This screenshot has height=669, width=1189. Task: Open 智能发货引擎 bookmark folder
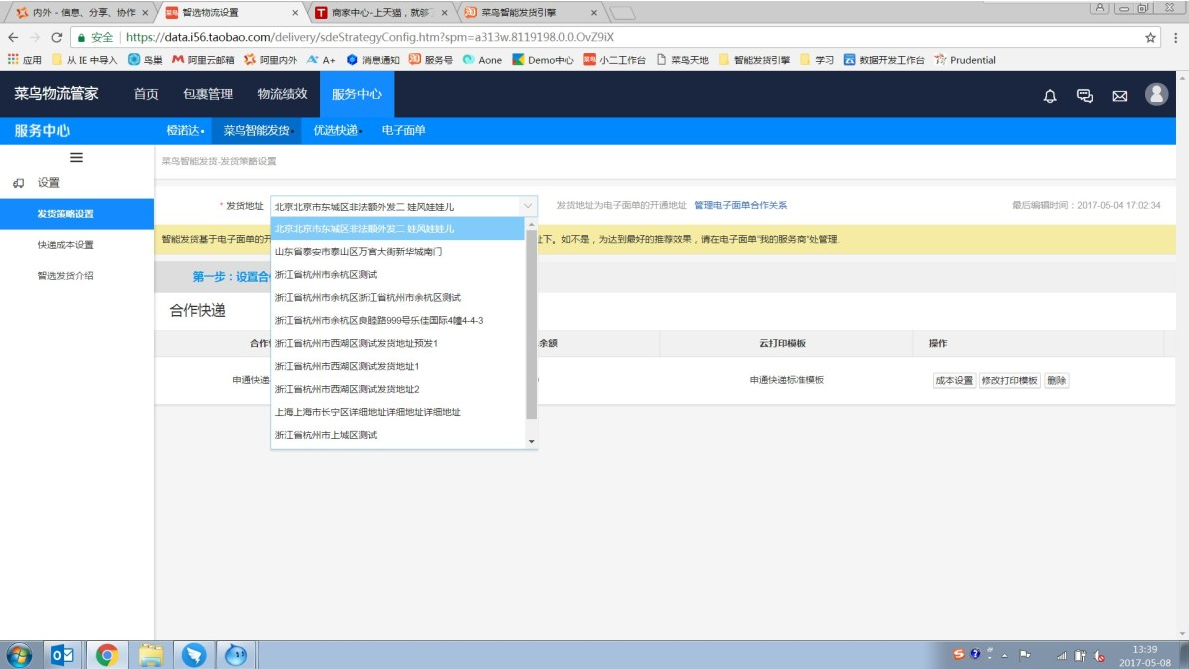click(754, 60)
